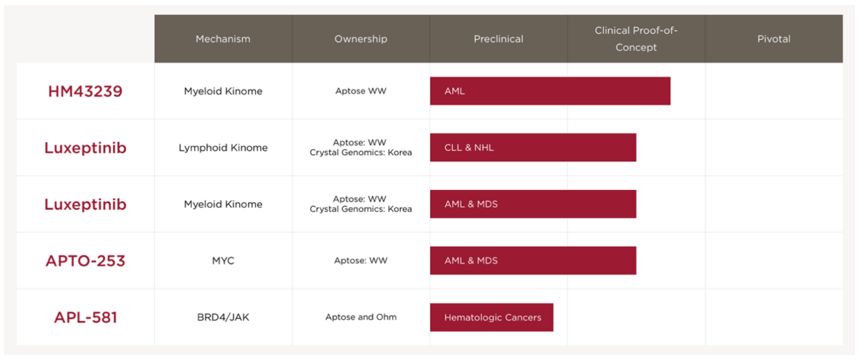Select the Aptose and Ohm ownership cell
The image size is (864, 361).
point(360,317)
